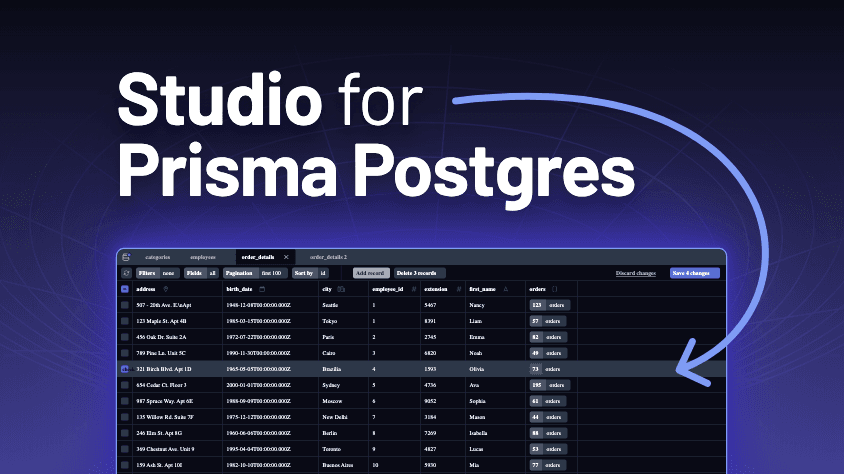This screenshot has width=844, height=474.
Task: Click the hash icon beside extension header
Action: click(459, 289)
